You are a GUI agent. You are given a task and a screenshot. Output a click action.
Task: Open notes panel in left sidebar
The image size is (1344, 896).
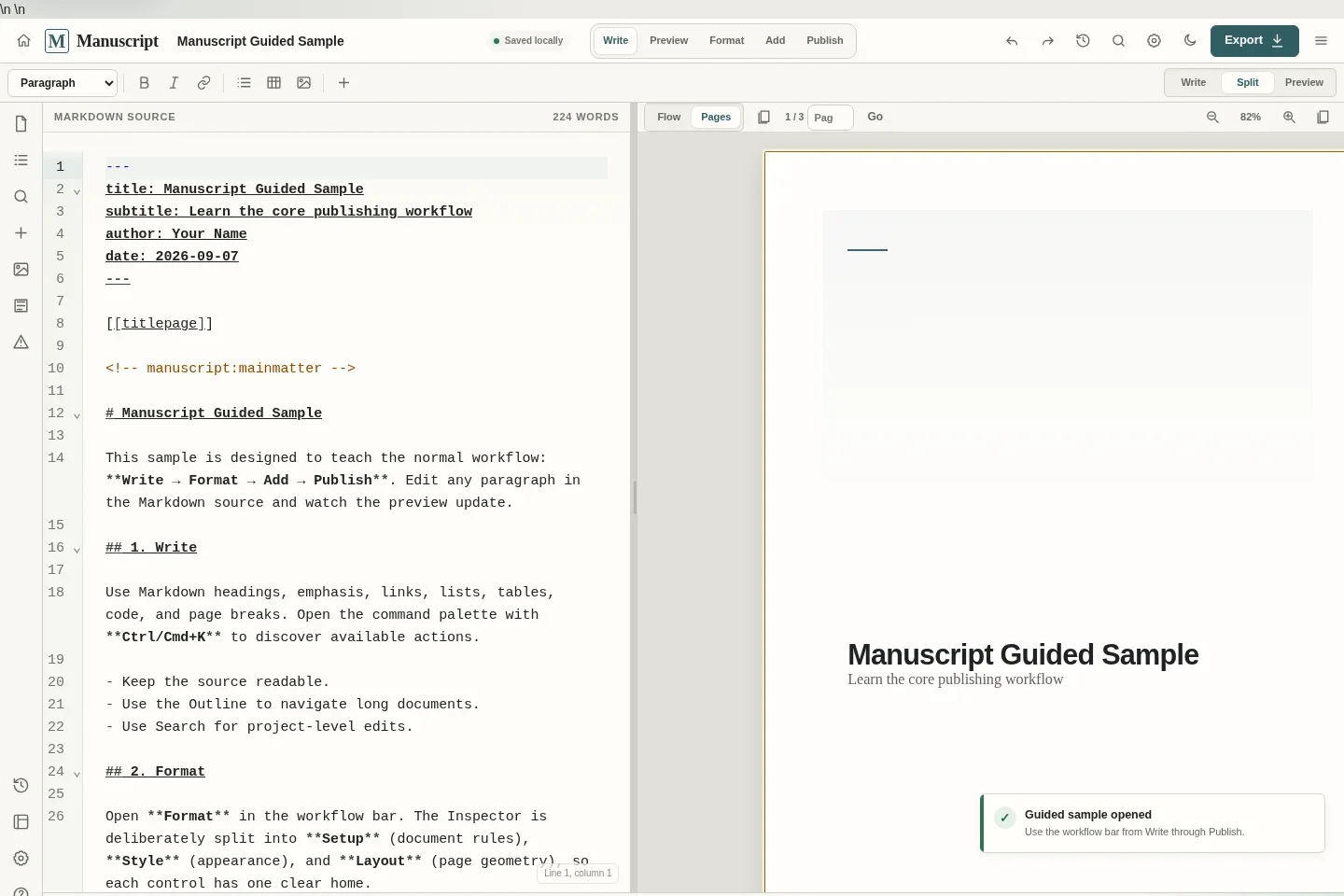click(21, 306)
